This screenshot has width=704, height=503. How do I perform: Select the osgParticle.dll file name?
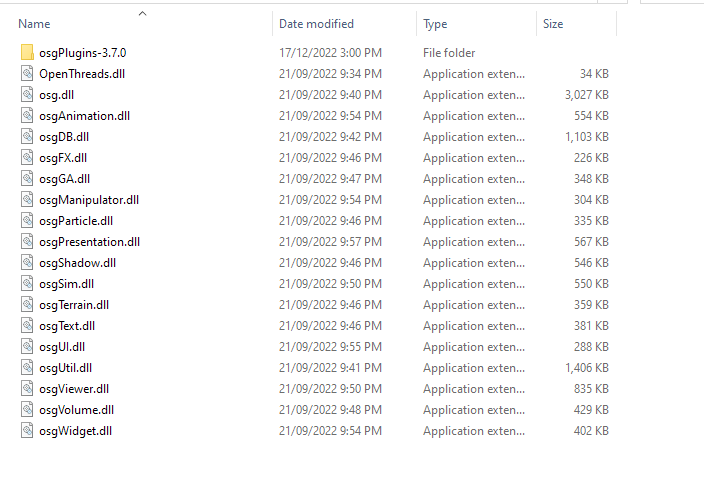(x=76, y=221)
